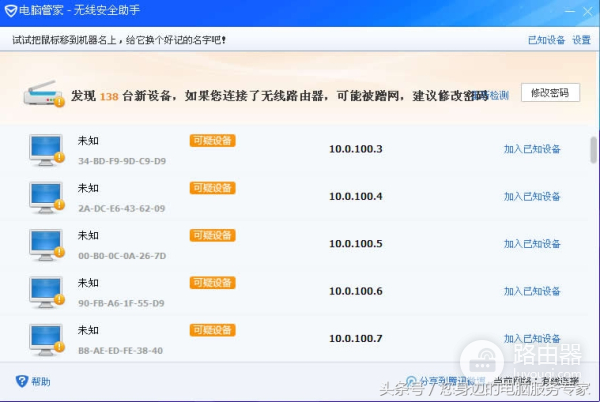The height and width of the screenshot is (402, 600).
Task: Select the monitor icon for 10.0.100.7
Action: click(x=46, y=340)
